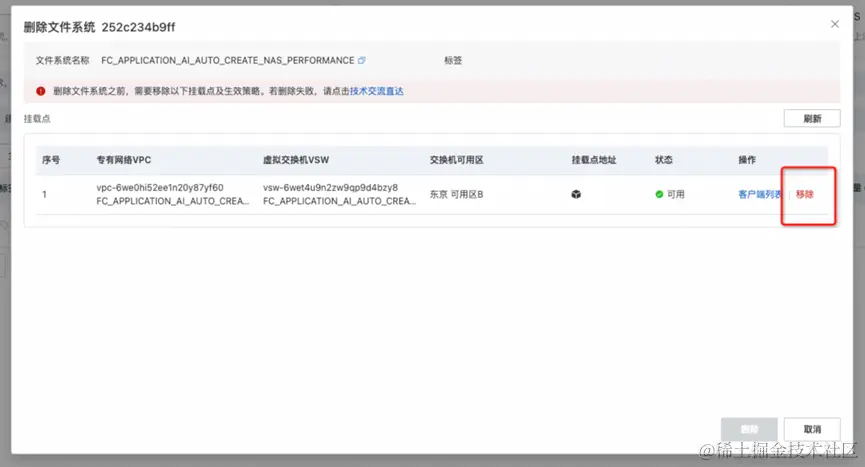Click the 状态 column header
Viewport: 865px width, 467px height.
point(664,160)
